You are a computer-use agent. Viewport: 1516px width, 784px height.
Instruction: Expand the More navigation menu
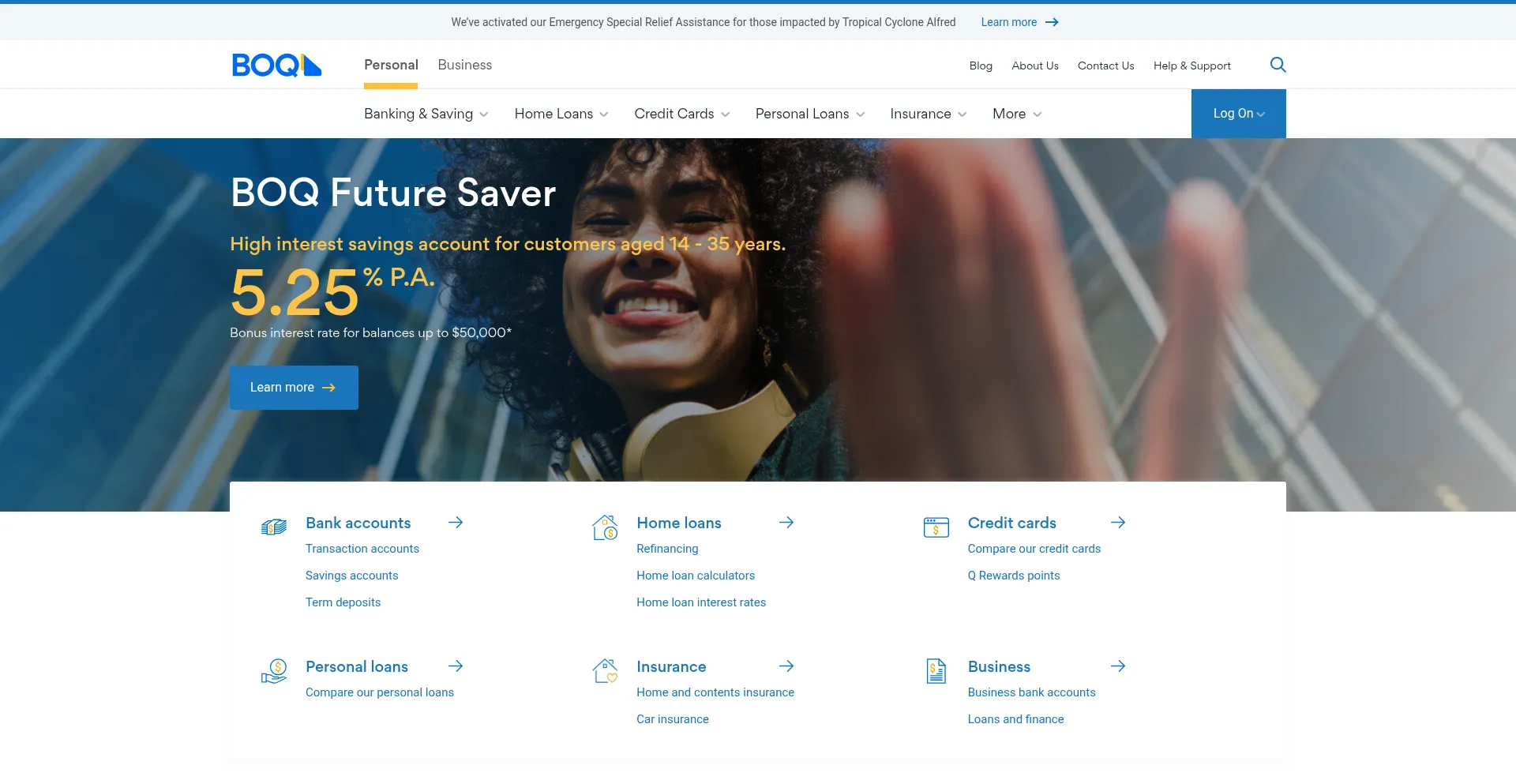1016,114
